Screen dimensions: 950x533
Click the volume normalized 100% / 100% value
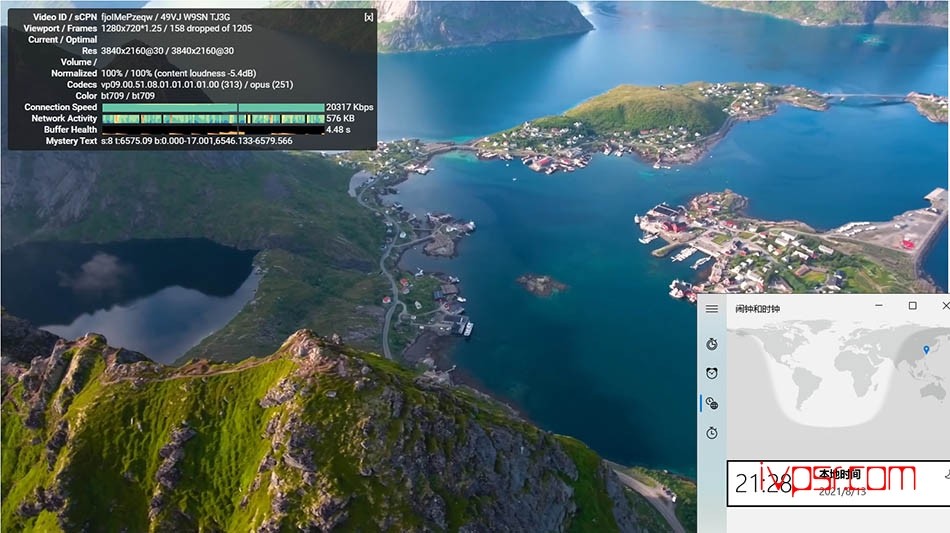pos(179,73)
